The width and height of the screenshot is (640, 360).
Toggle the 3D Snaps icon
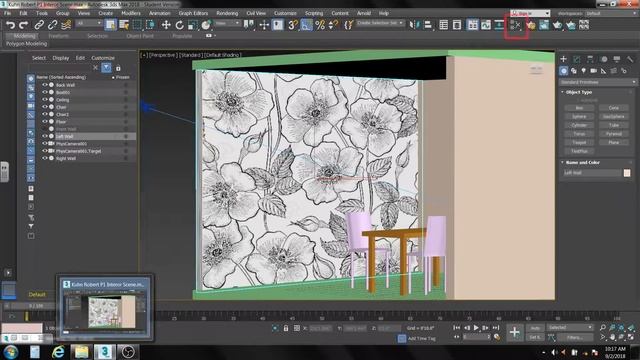point(293,25)
